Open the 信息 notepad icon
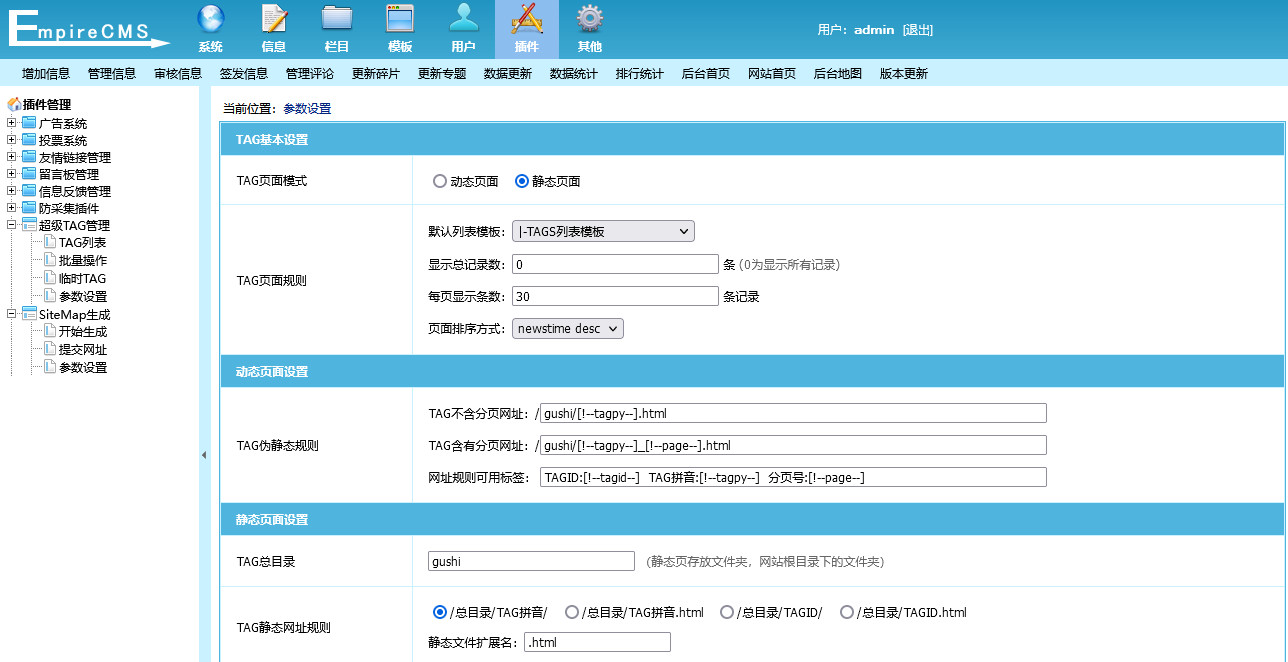This screenshot has width=1288, height=662. [274, 19]
